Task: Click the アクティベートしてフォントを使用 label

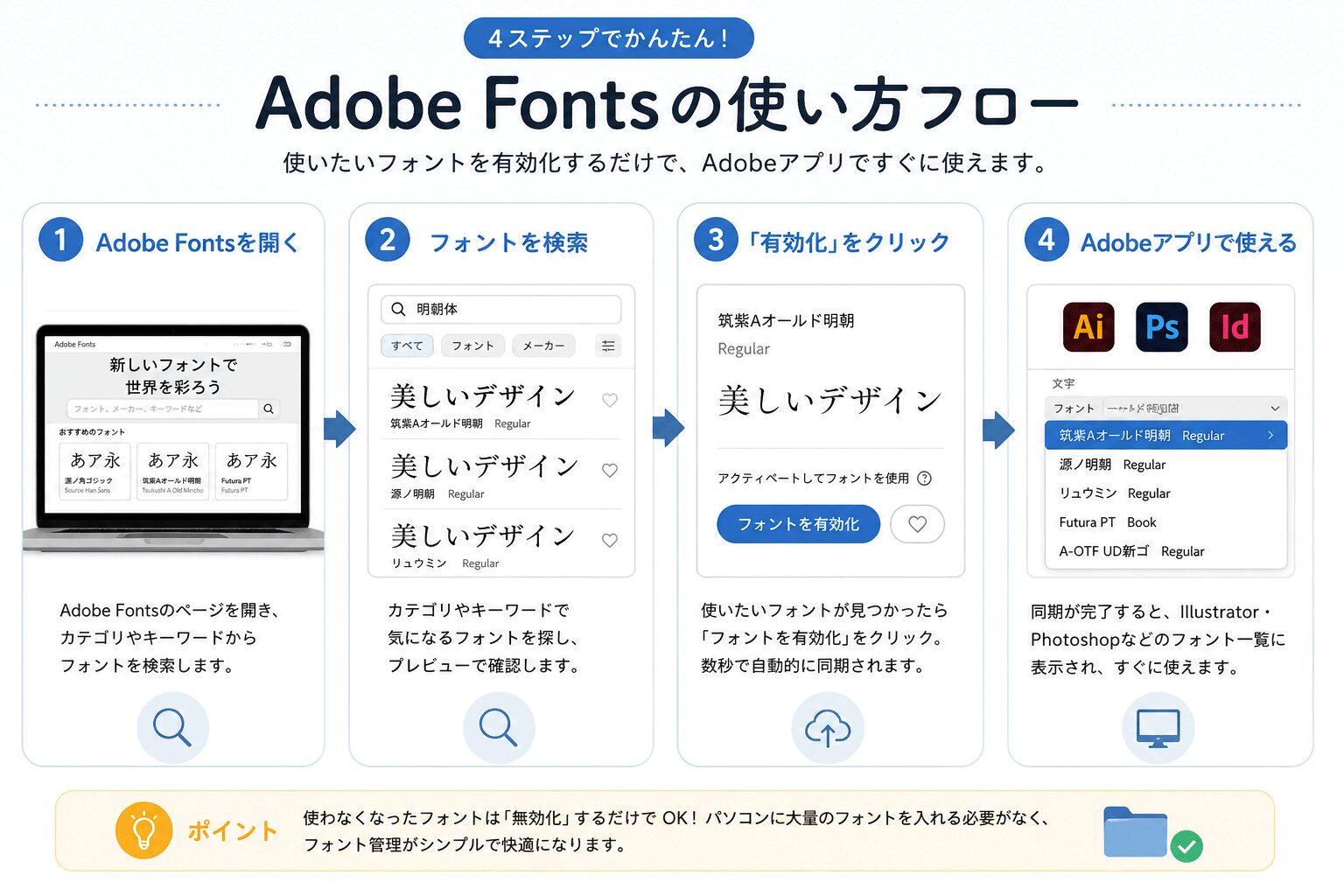Action: point(813,478)
